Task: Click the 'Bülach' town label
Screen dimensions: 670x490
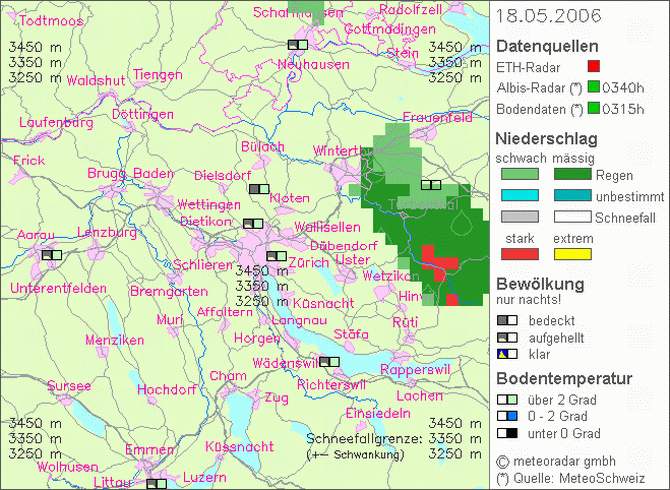Action: 263,147
